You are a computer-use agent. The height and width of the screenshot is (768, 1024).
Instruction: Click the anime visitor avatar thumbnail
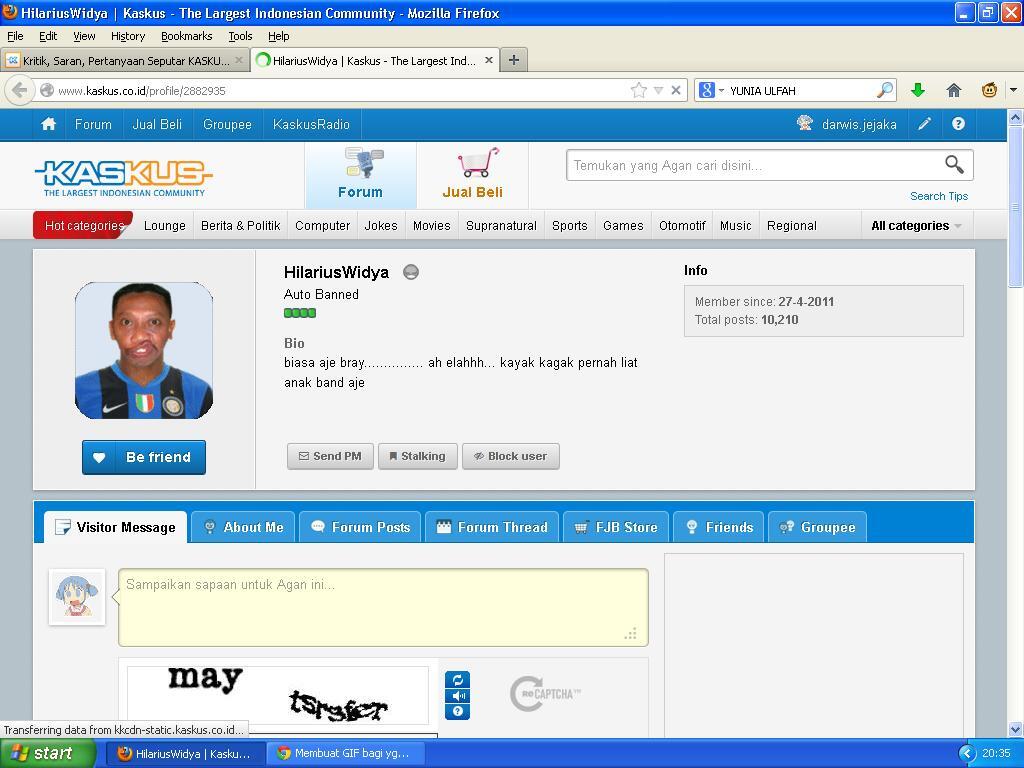77,597
